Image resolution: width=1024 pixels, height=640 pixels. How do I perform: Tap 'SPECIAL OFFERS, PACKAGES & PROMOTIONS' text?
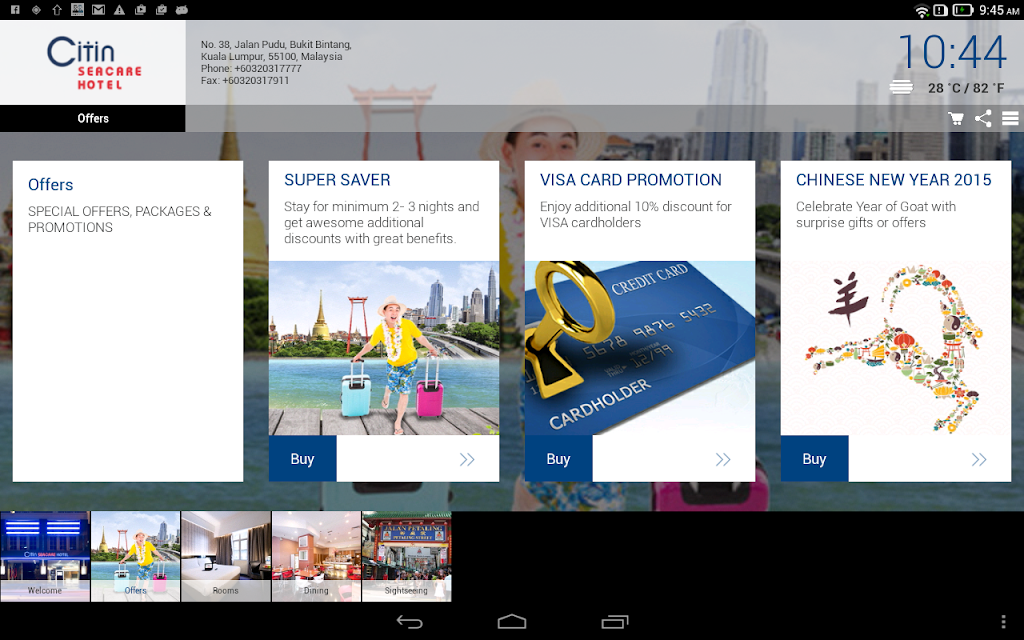point(120,219)
